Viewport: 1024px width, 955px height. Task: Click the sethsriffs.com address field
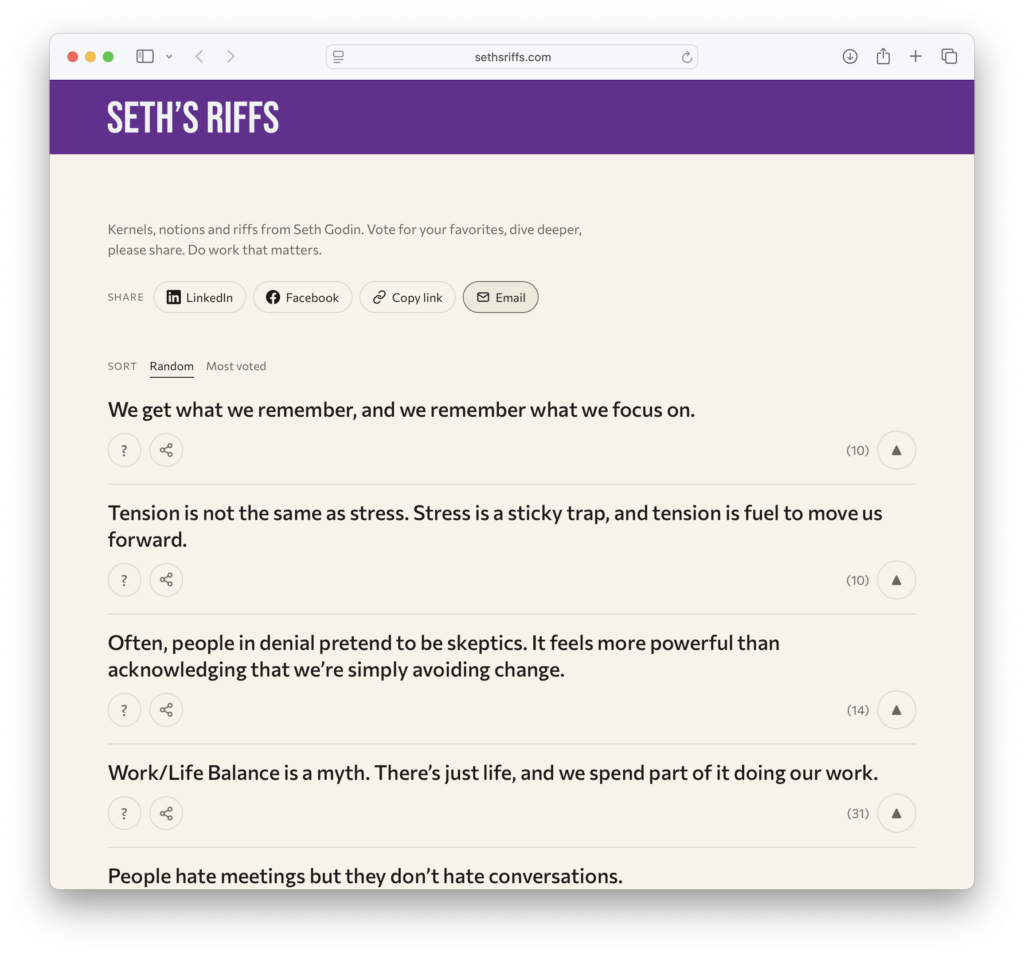[x=512, y=57]
